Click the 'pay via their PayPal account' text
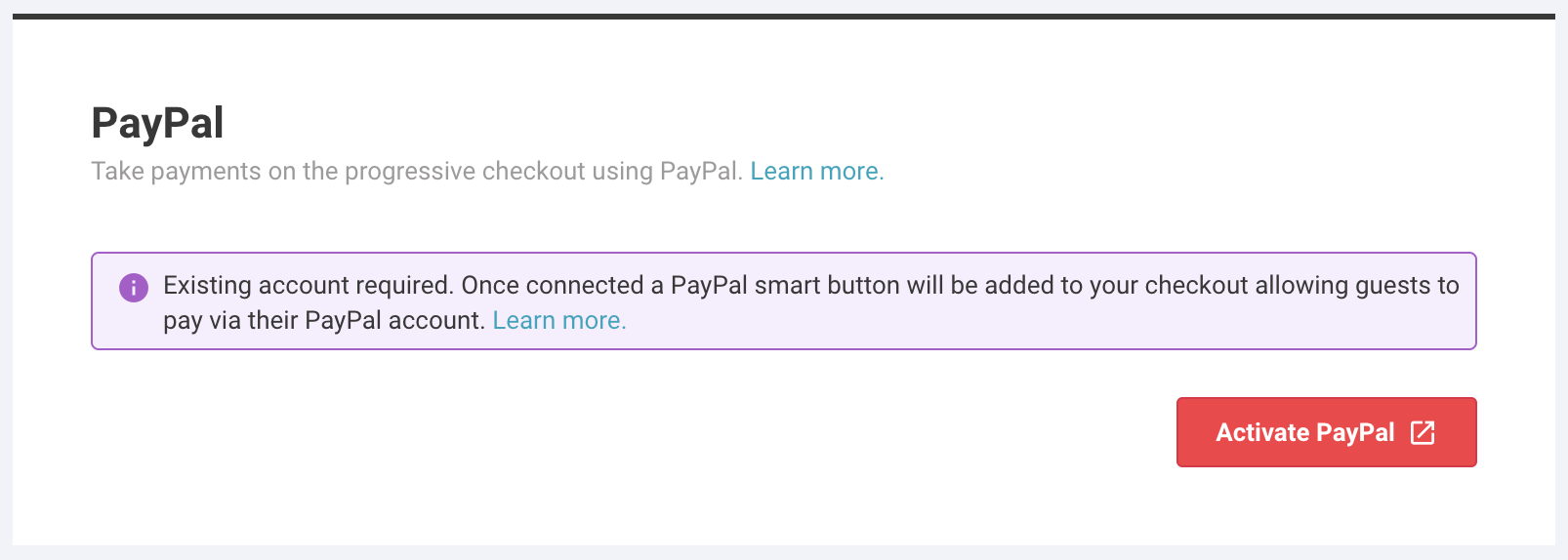 point(323,320)
